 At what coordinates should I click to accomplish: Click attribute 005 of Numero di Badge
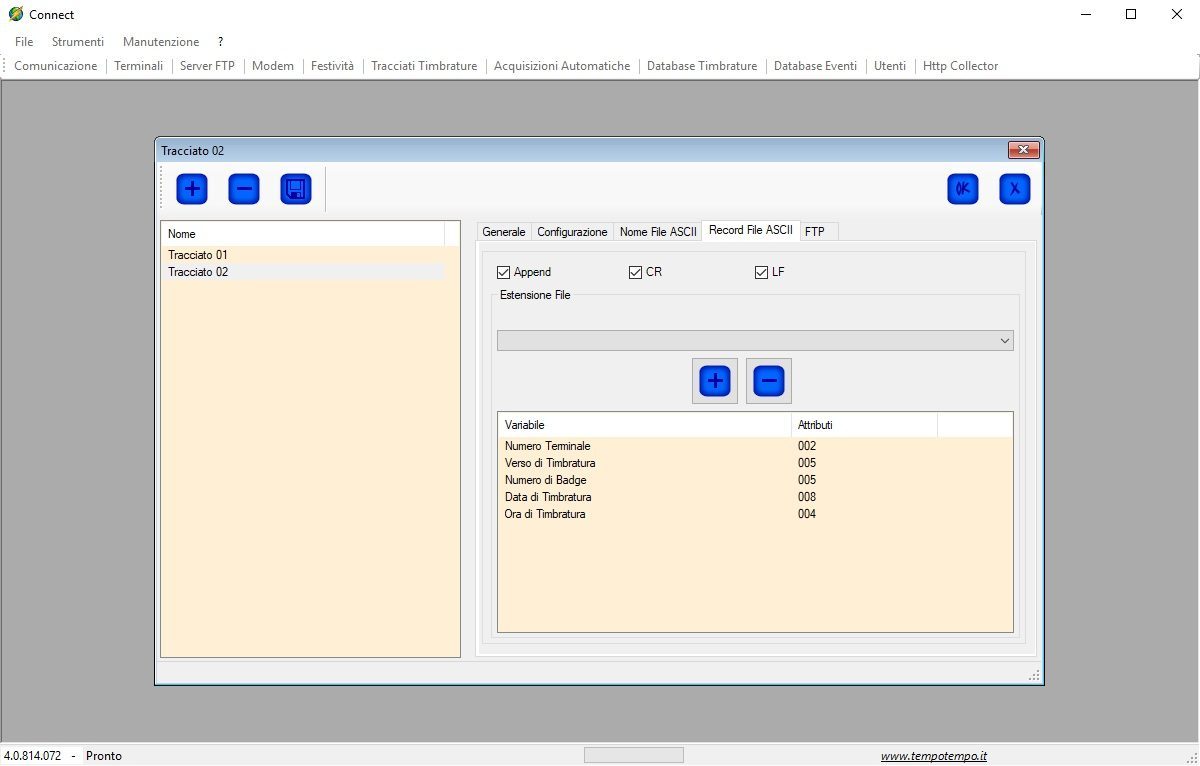point(807,480)
